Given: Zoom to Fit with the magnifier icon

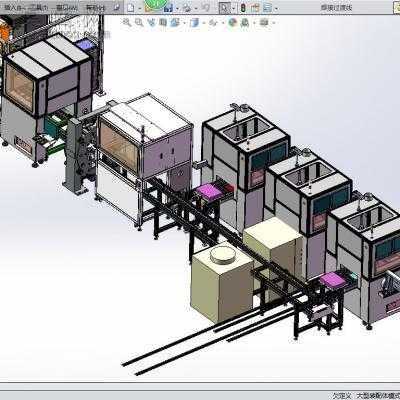Looking at the screenshot, I should (127, 22).
